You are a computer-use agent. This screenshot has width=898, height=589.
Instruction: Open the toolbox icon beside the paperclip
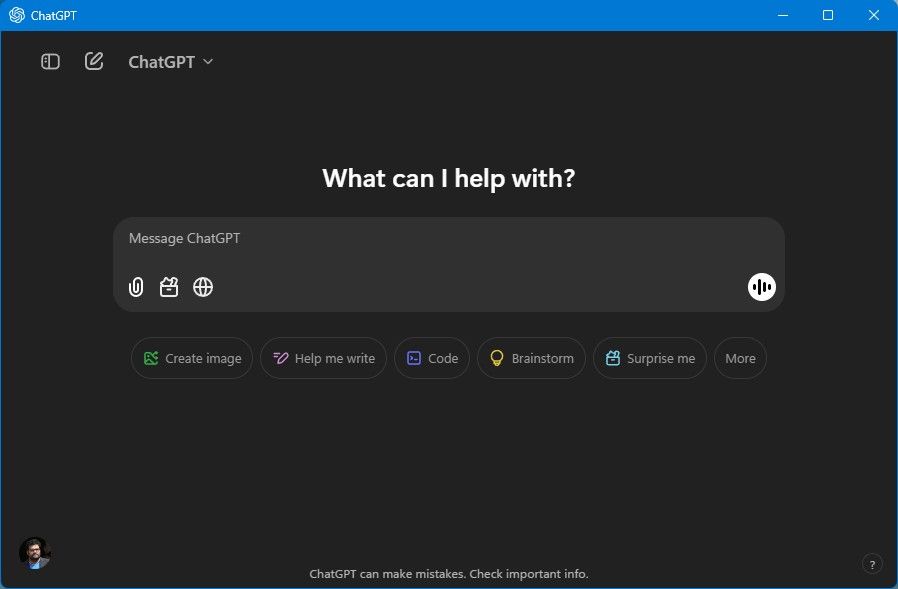[x=169, y=287]
